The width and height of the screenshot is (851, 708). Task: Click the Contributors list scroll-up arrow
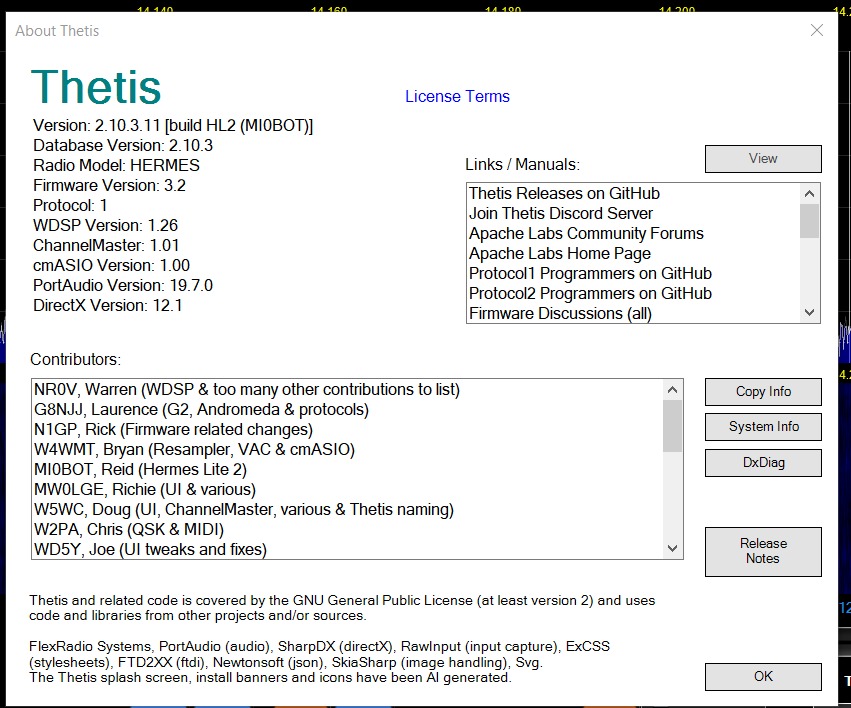673,390
